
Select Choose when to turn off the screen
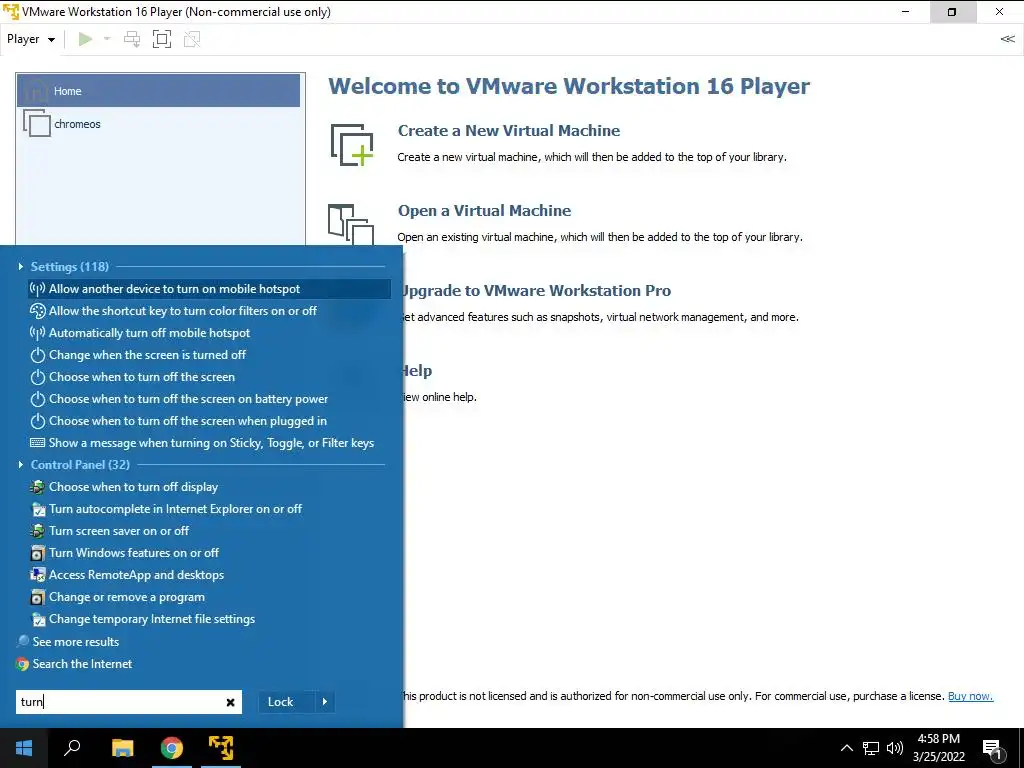pos(209,377)
